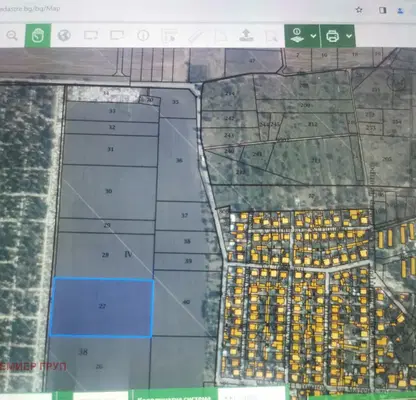Click the printer icon
The height and width of the screenshot is (400, 416).
point(332,35)
